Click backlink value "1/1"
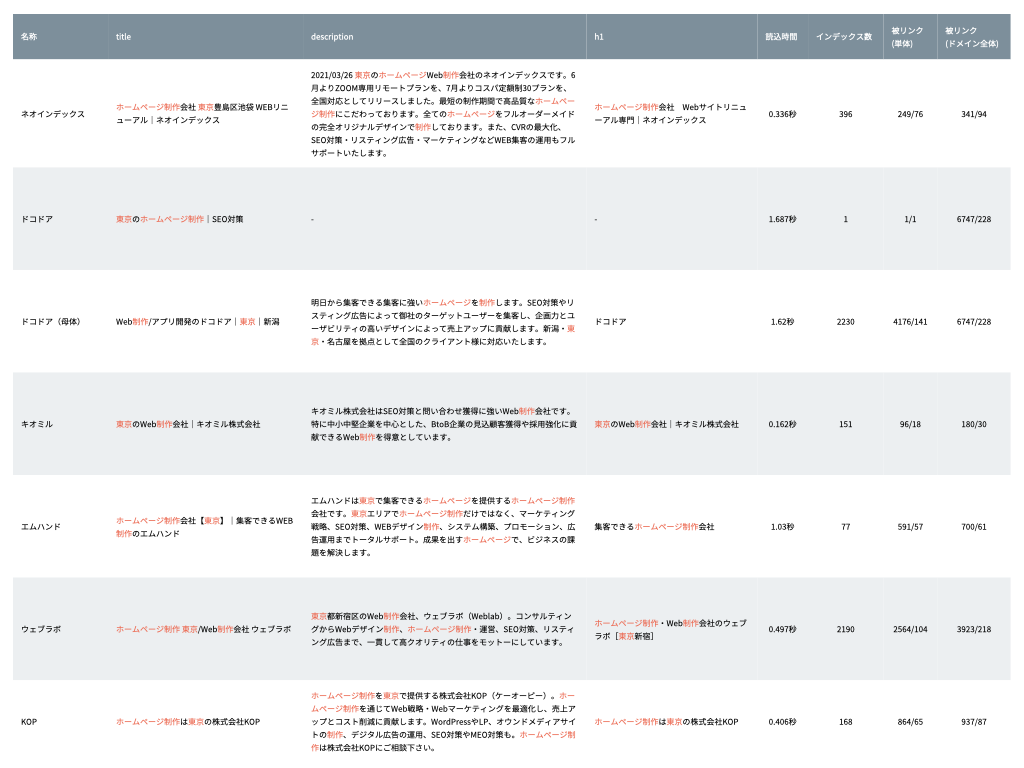 (x=910, y=219)
